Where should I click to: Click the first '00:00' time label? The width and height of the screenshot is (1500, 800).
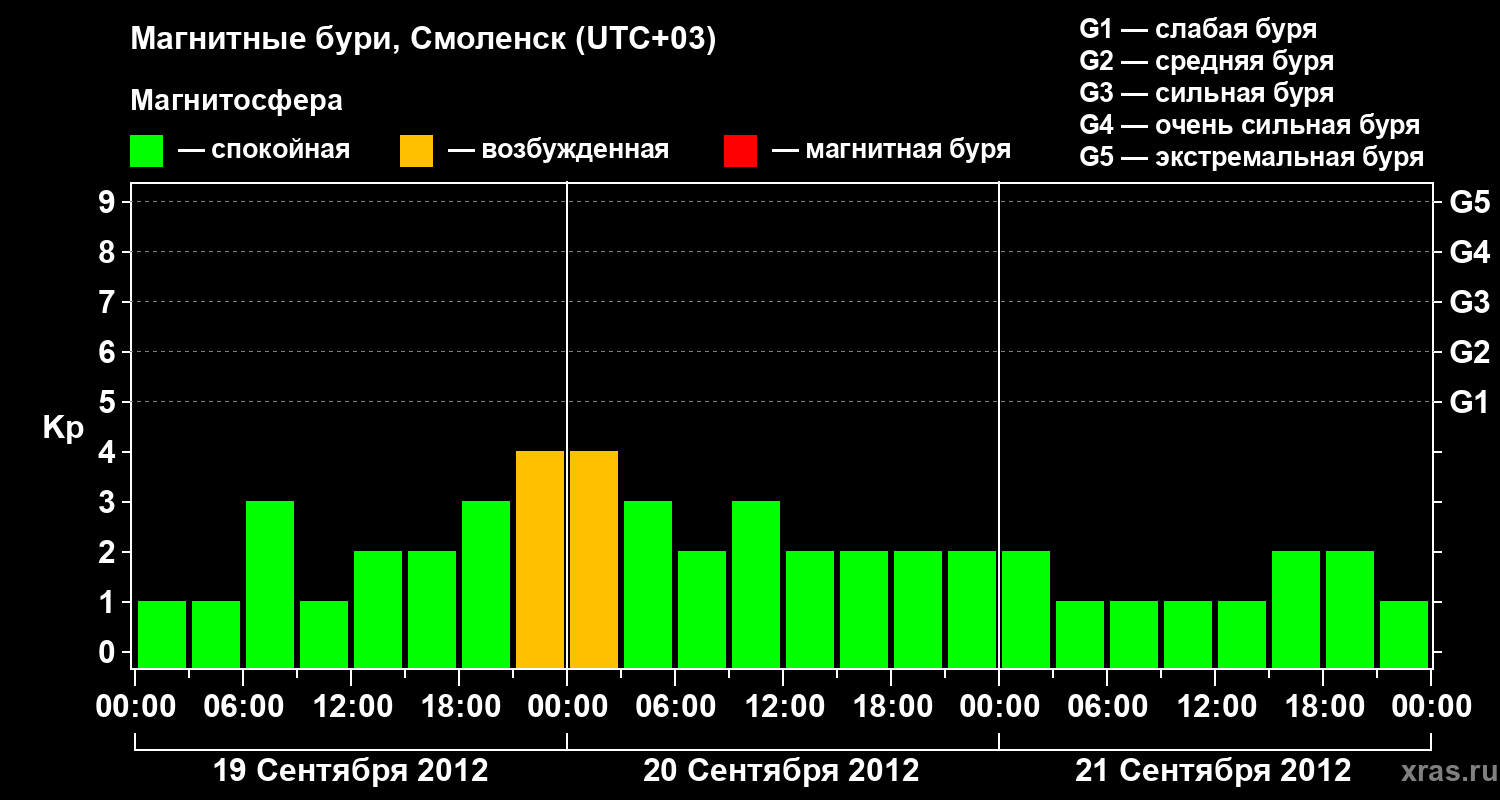(x=136, y=707)
